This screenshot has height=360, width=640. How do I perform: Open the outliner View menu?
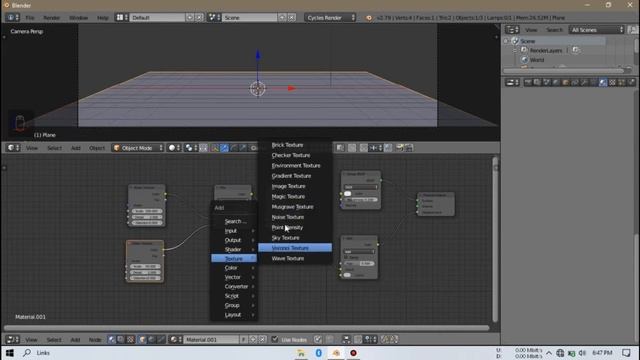(x=531, y=30)
